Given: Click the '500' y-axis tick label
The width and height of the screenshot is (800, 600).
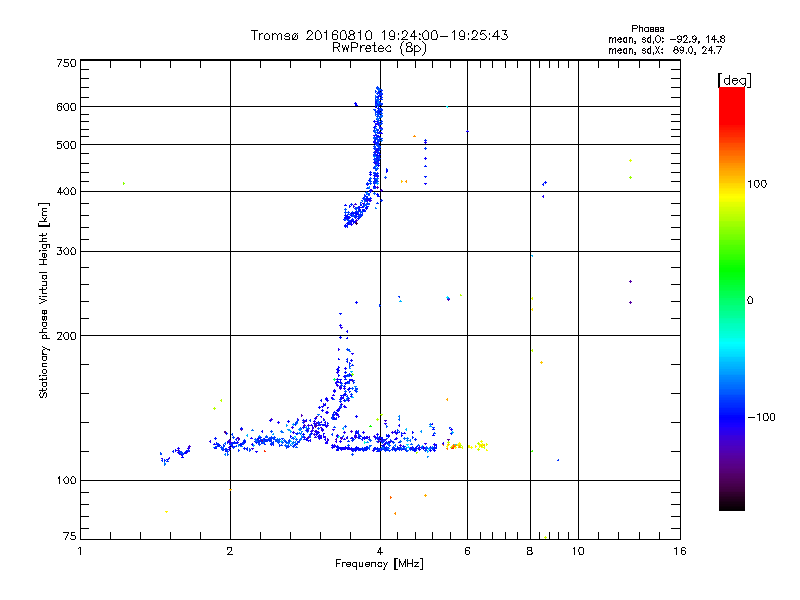Looking at the screenshot, I should click(66, 145).
